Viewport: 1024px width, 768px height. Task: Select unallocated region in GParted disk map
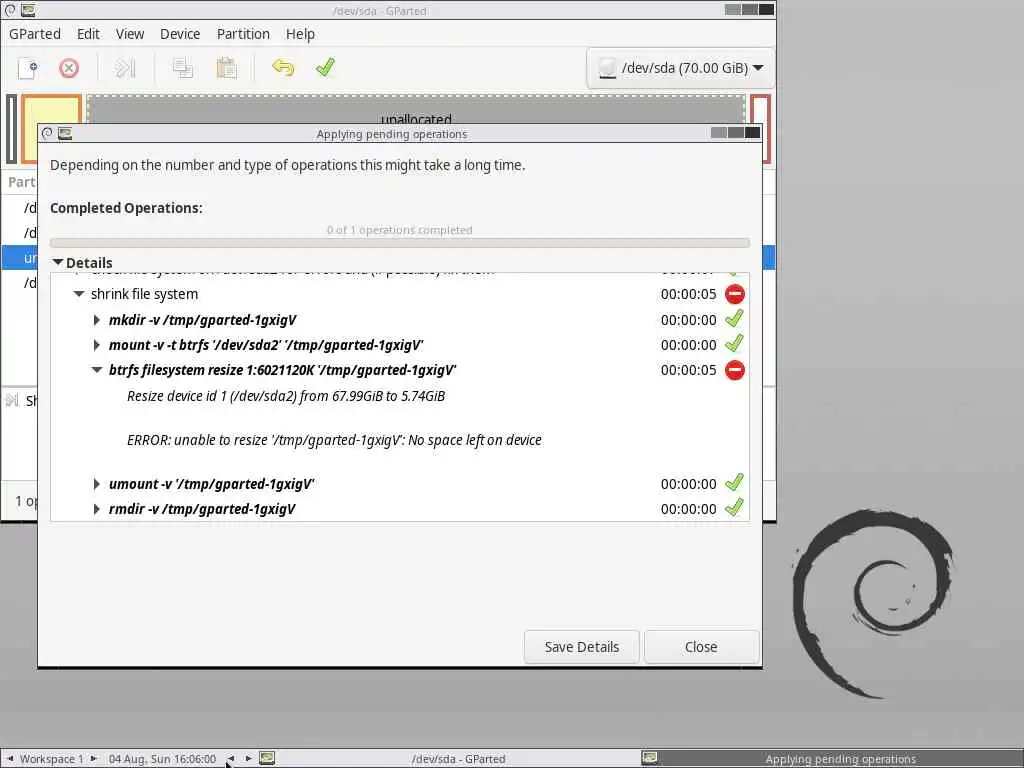[416, 110]
